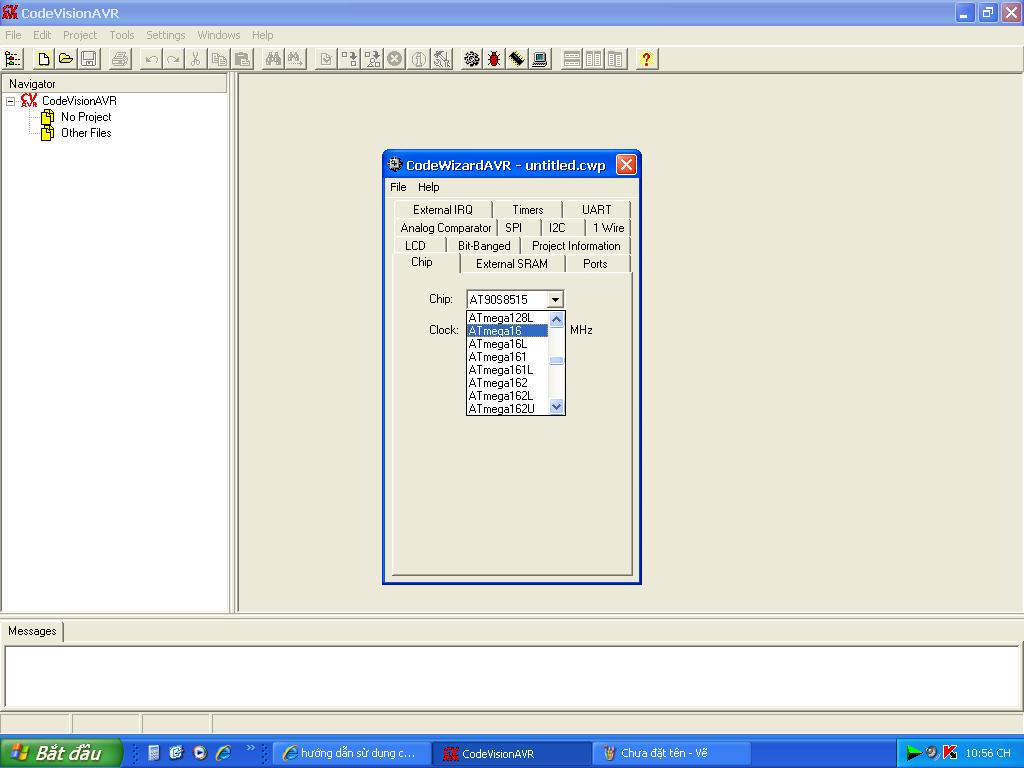Image resolution: width=1024 pixels, height=768 pixels.
Task: Switch to the External IRQ tab
Action: pyautogui.click(x=443, y=210)
